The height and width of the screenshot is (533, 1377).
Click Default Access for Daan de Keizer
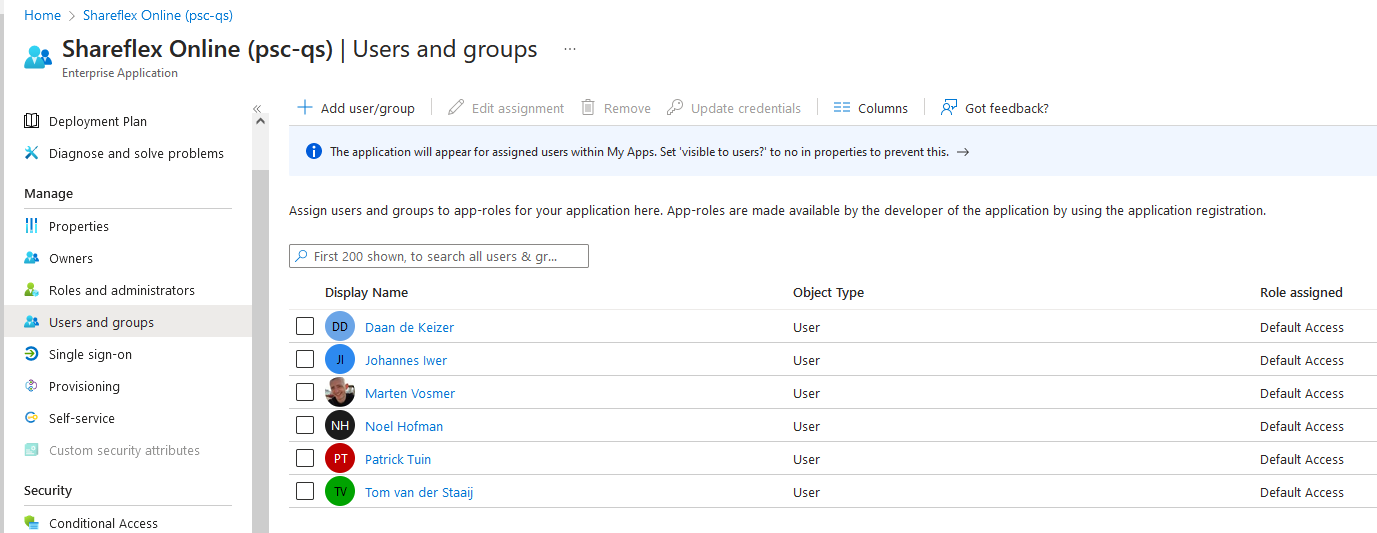[1302, 327]
